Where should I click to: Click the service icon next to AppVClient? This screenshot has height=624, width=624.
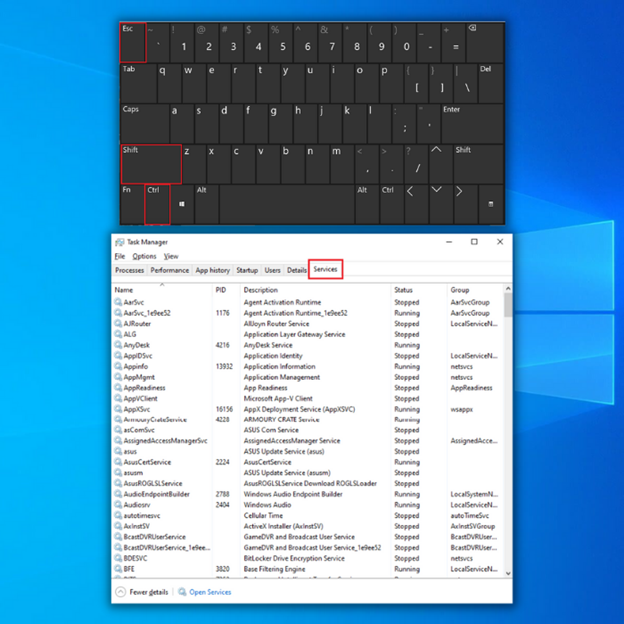coord(118,398)
